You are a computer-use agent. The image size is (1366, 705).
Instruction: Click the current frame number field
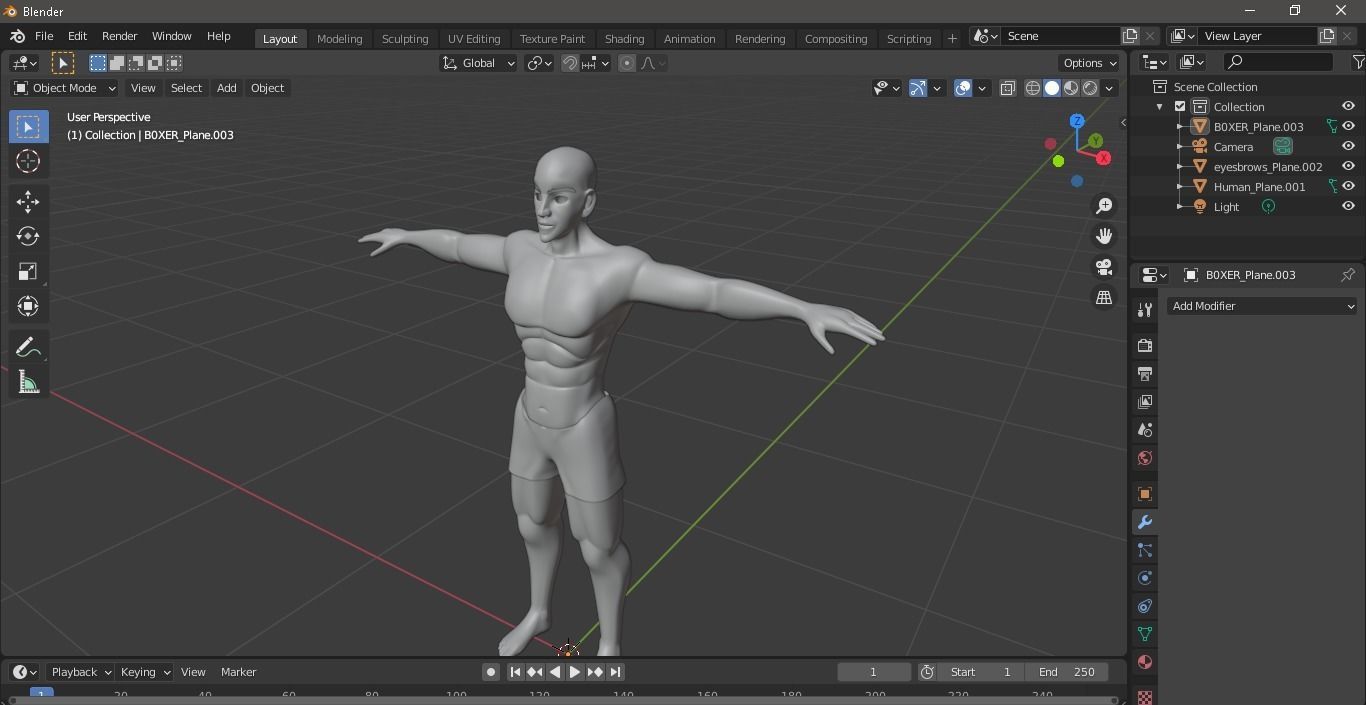(874, 672)
